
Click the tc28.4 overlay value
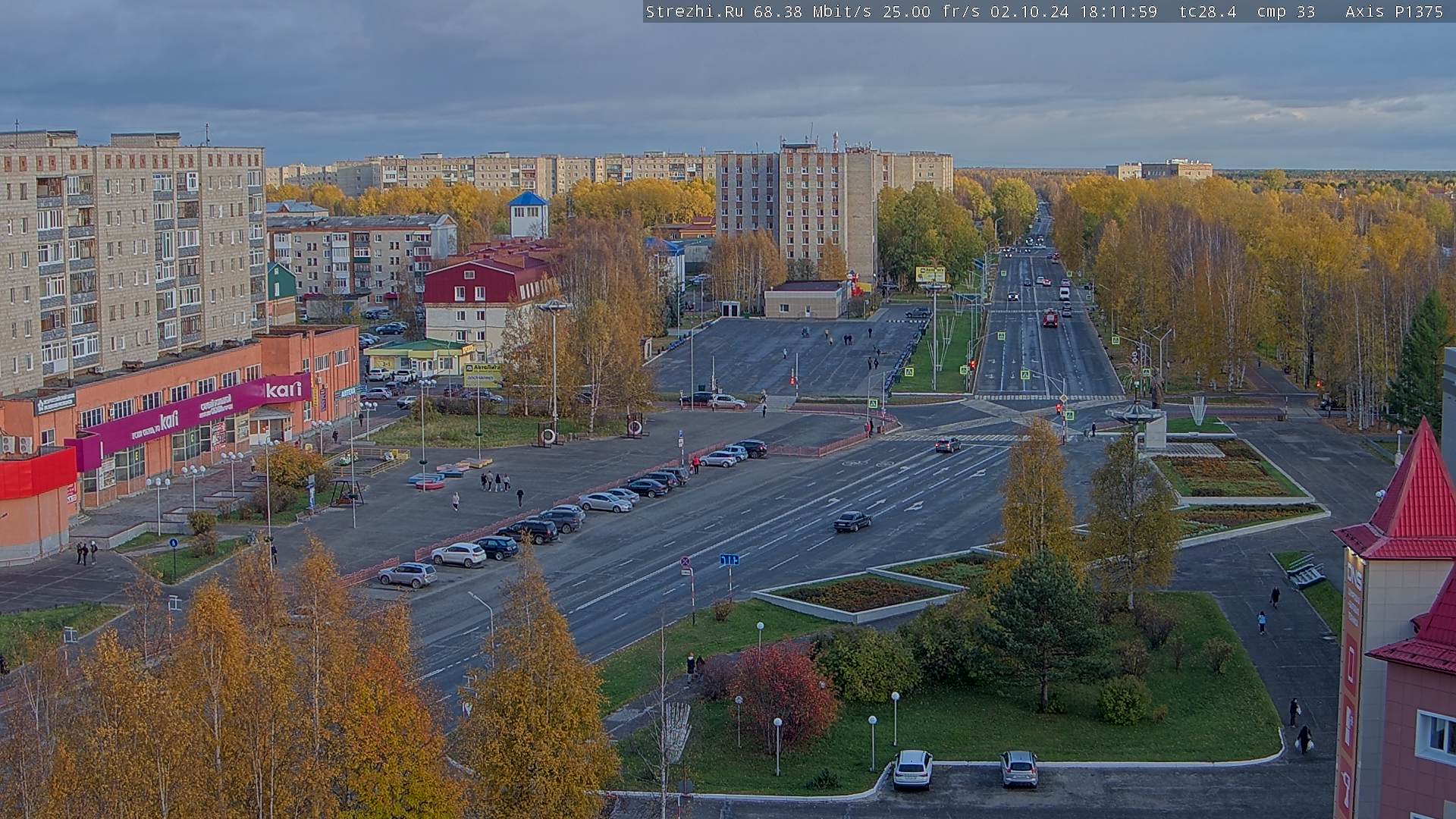tap(1208, 11)
